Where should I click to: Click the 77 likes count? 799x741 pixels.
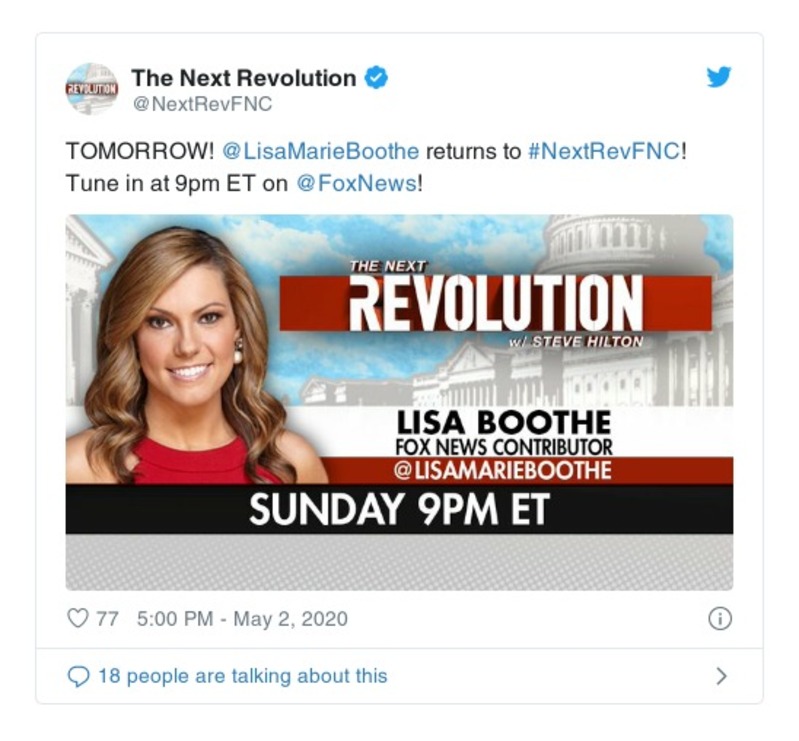(108, 619)
